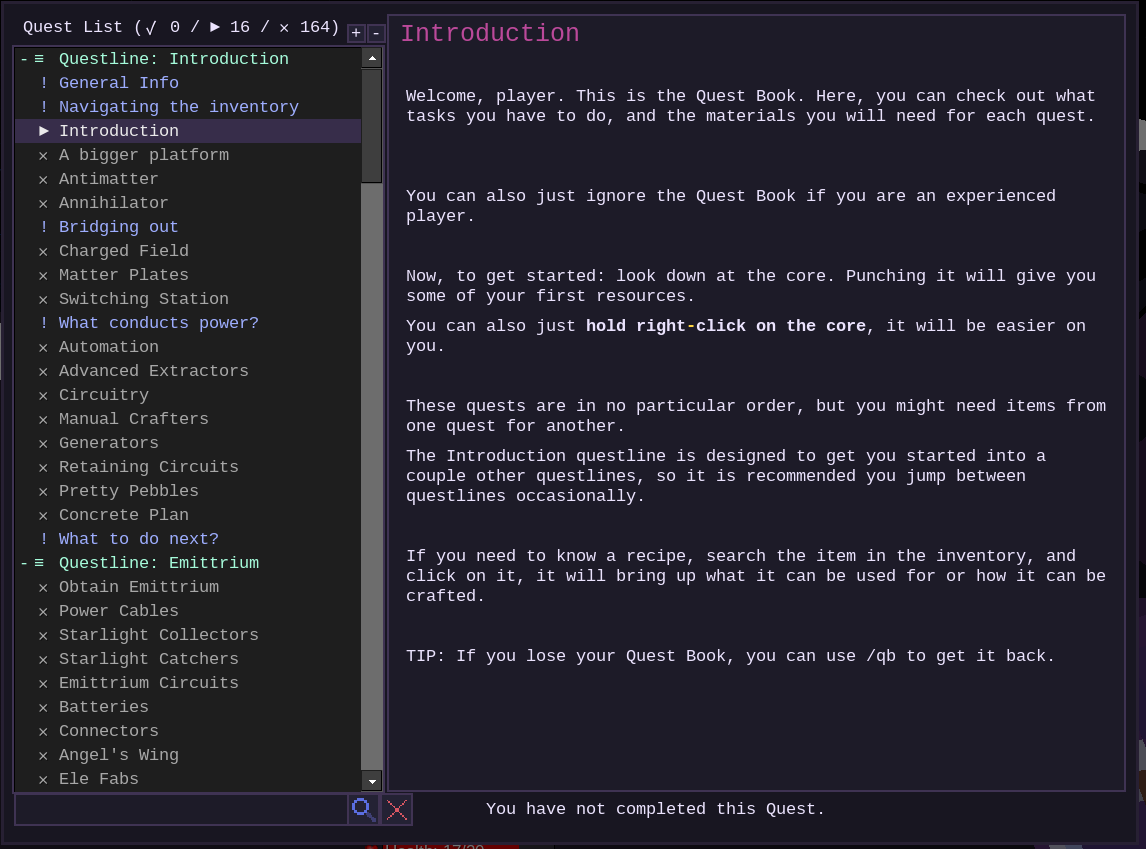Click the quest search input field
The width and height of the screenshot is (1146, 849).
click(180, 809)
